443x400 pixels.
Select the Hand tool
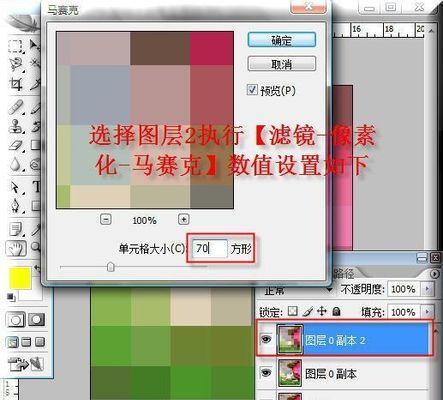point(16,248)
